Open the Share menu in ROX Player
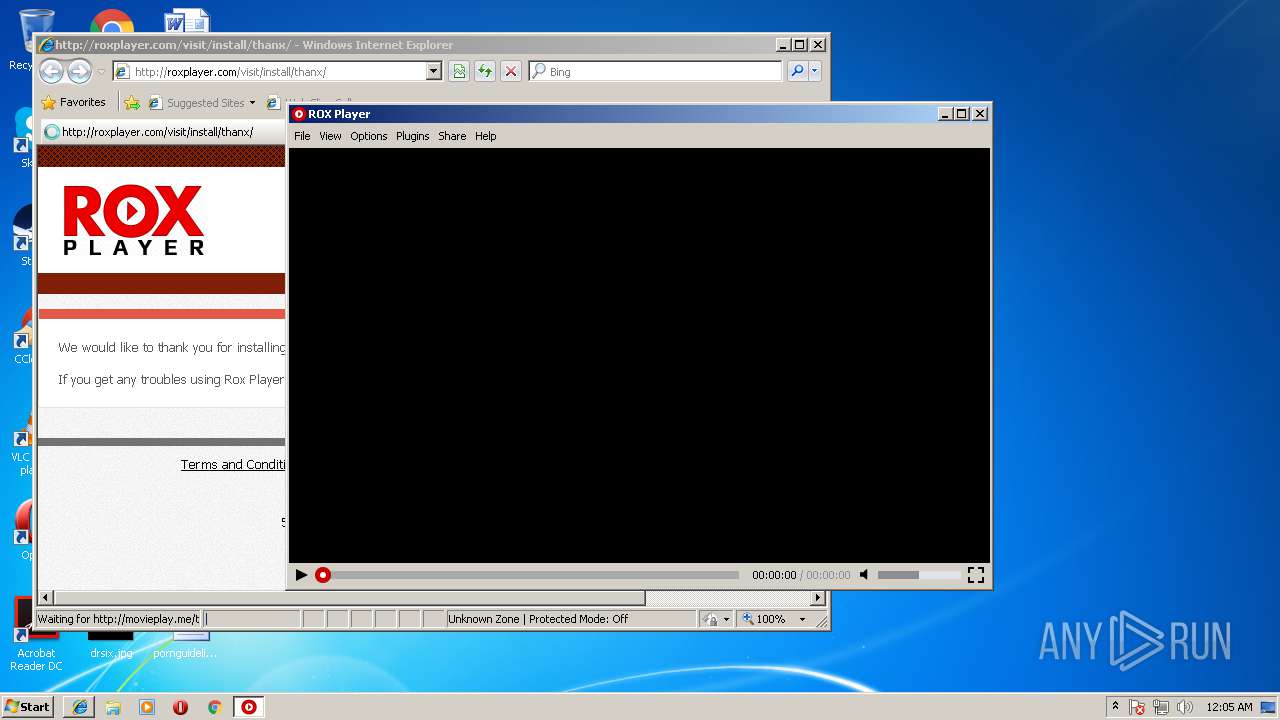The height and width of the screenshot is (720, 1280). 452,136
